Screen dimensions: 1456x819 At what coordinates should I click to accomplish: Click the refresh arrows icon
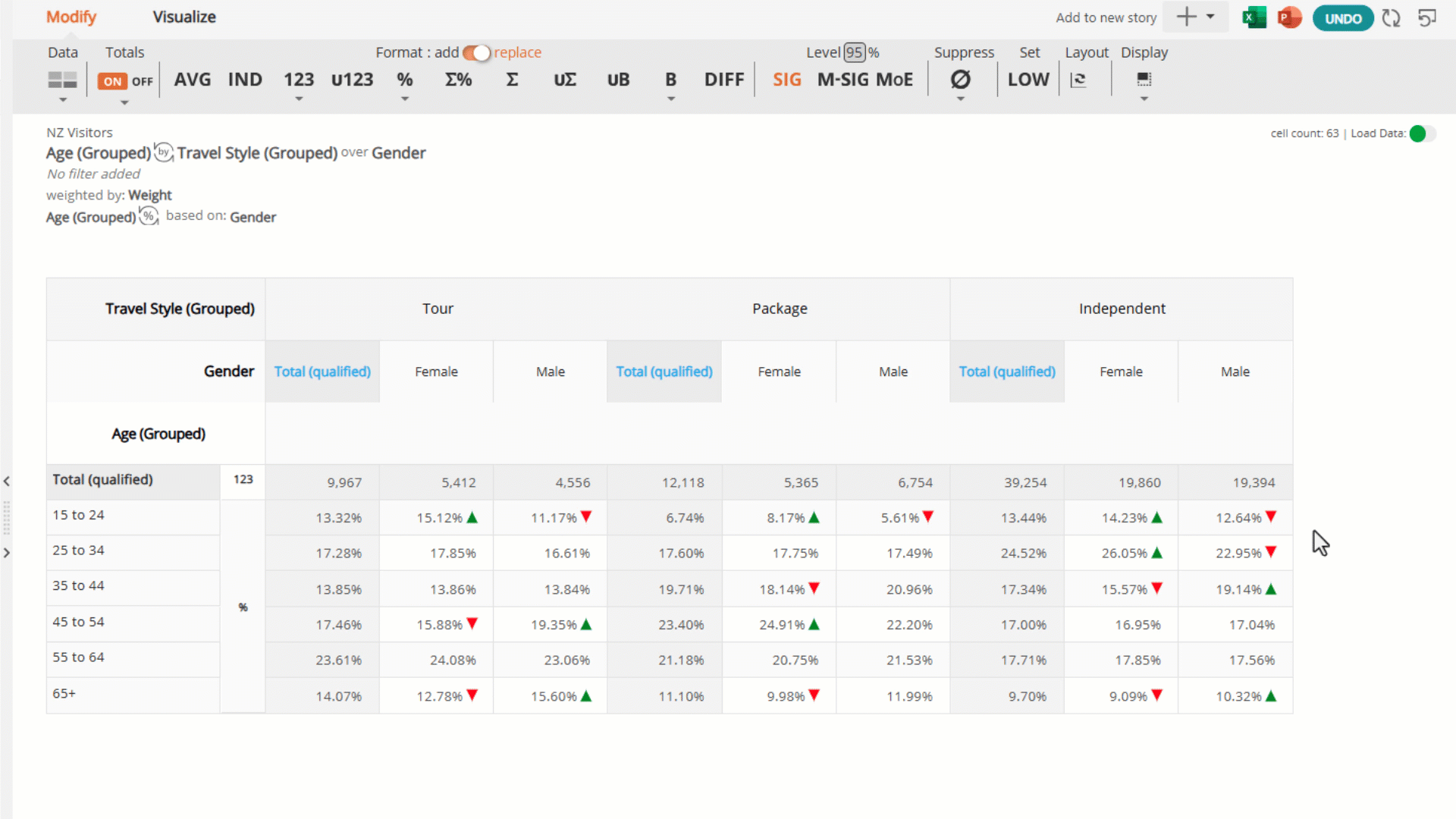click(x=1391, y=17)
